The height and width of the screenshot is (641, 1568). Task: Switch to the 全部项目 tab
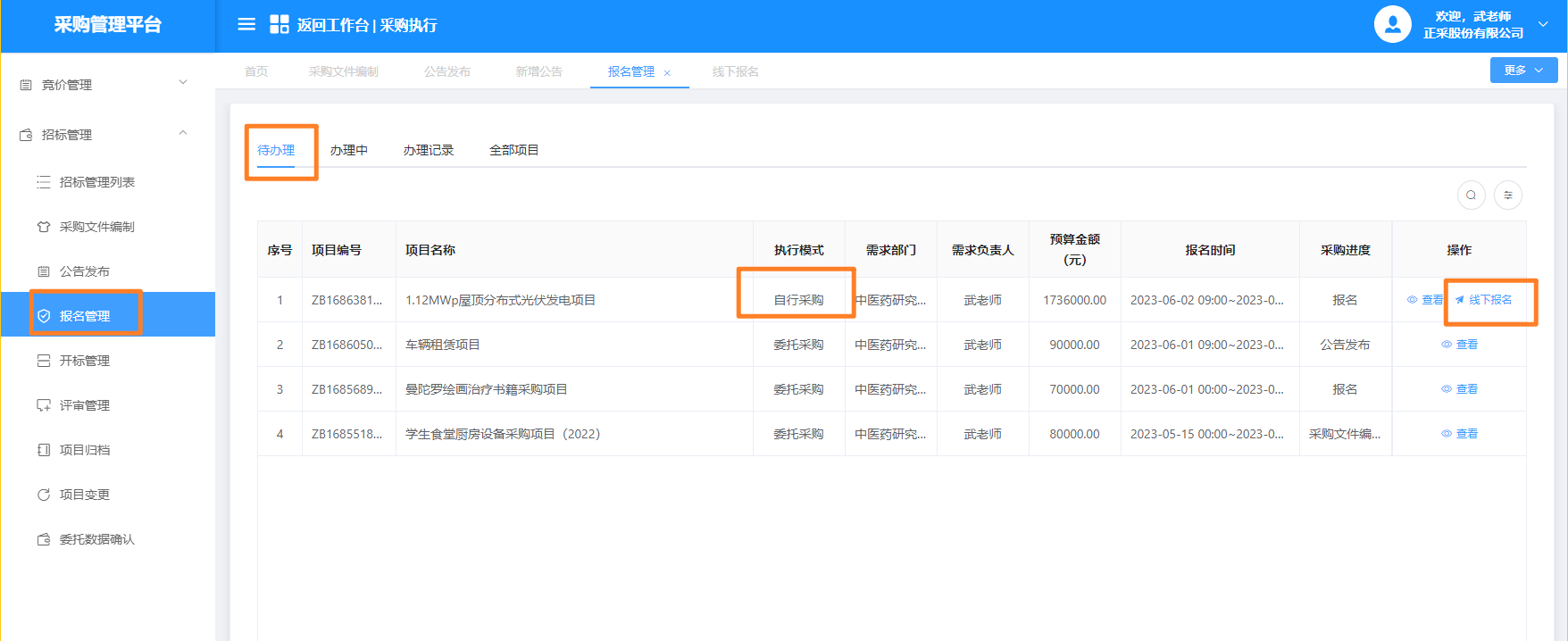(x=513, y=150)
